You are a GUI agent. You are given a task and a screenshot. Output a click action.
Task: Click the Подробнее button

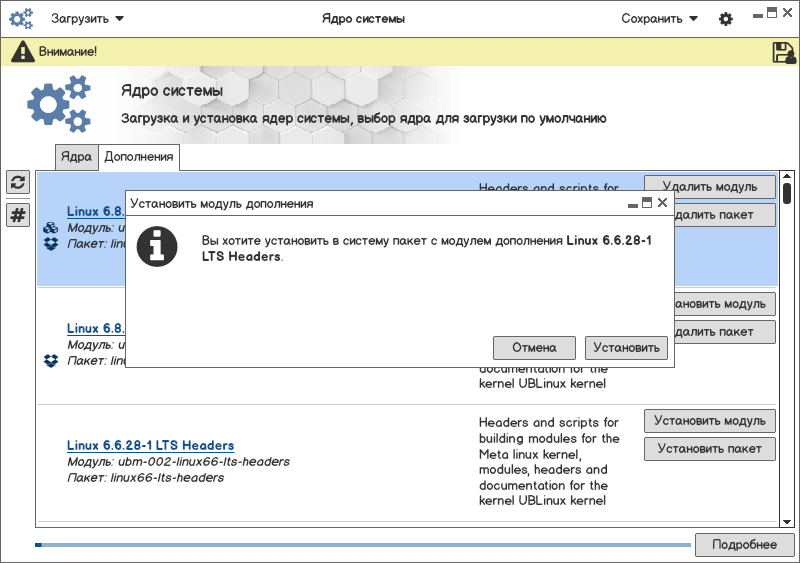click(x=744, y=545)
